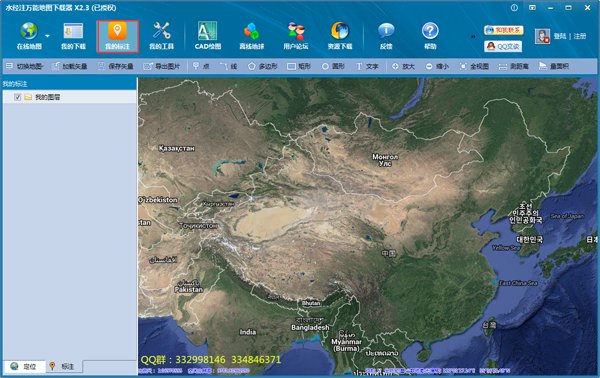Image resolution: width=600 pixels, height=378 pixels.
Task: Click the 导出图片 export tool
Action: pyautogui.click(x=161, y=67)
